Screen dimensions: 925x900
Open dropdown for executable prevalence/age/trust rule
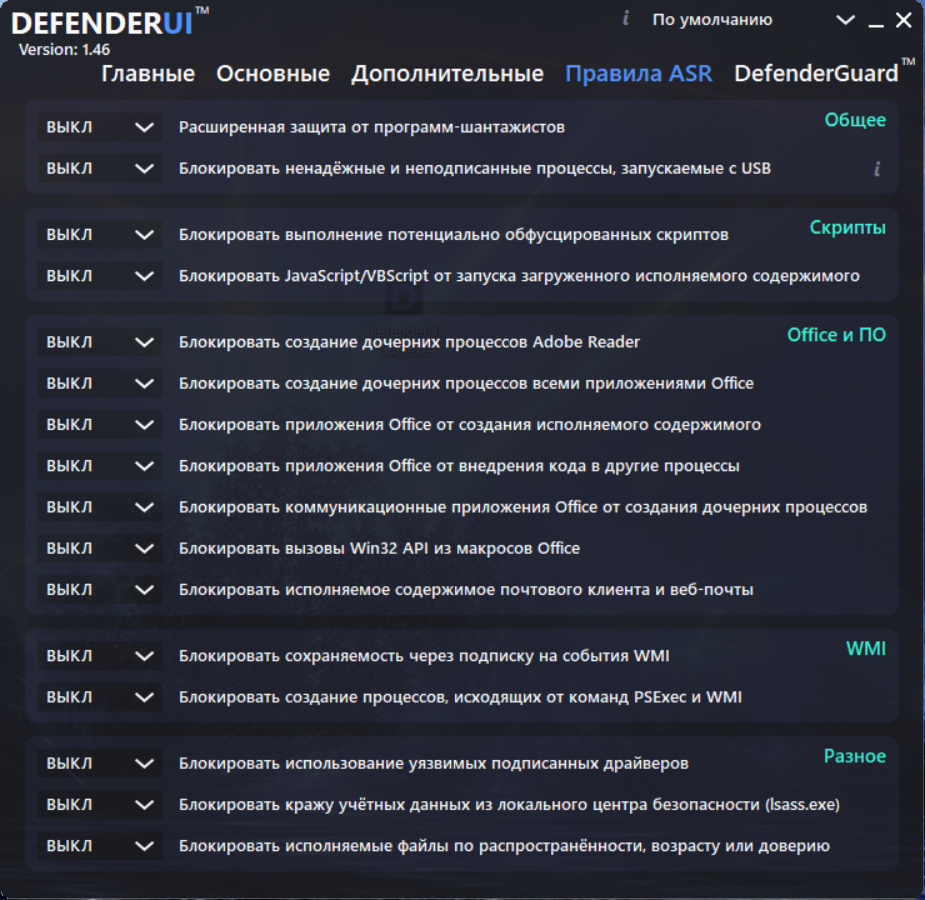[x=100, y=846]
